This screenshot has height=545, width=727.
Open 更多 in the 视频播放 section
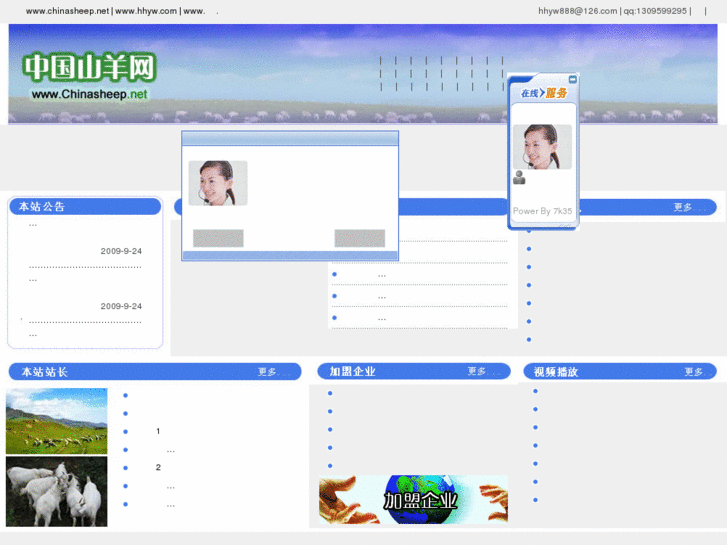click(694, 372)
